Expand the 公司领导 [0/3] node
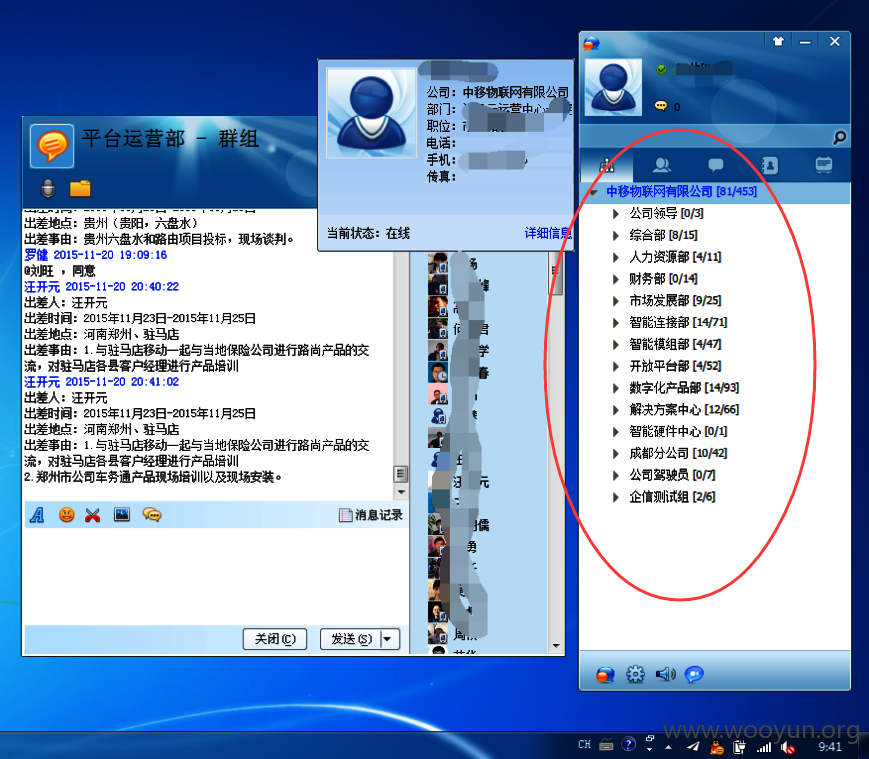The image size is (869, 759). [x=615, y=214]
